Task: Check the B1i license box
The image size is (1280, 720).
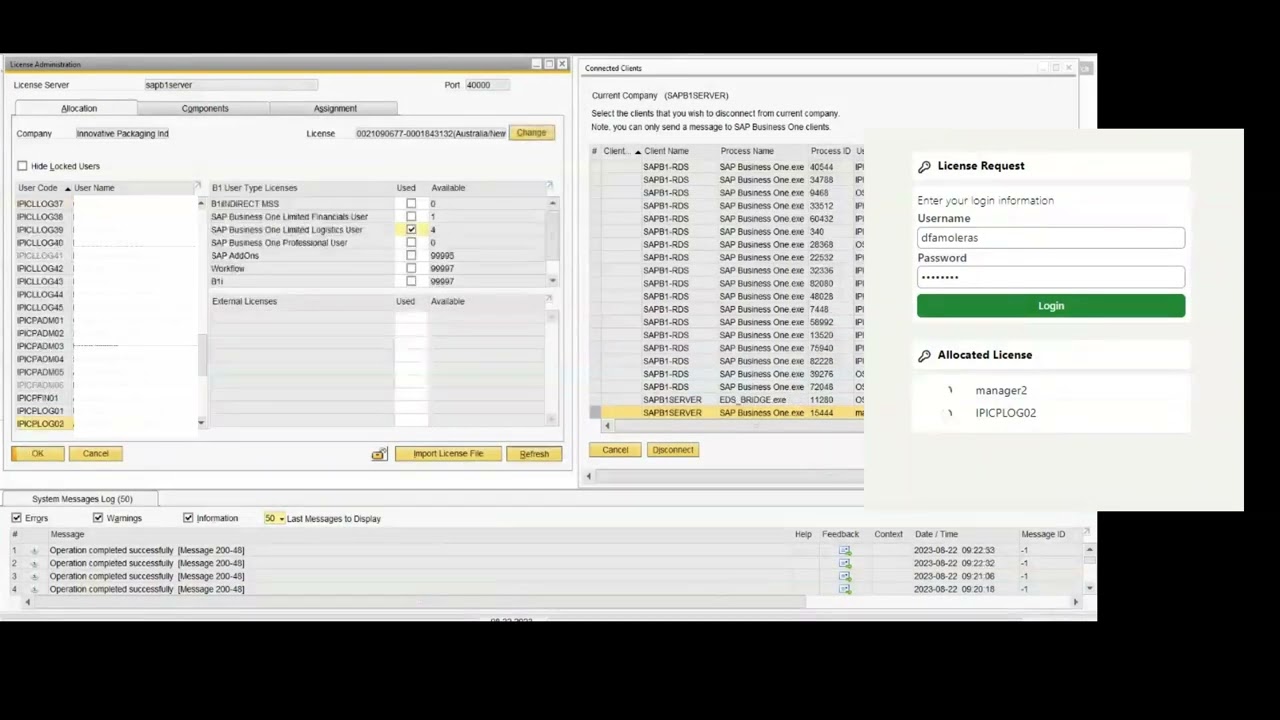Action: [411, 282]
